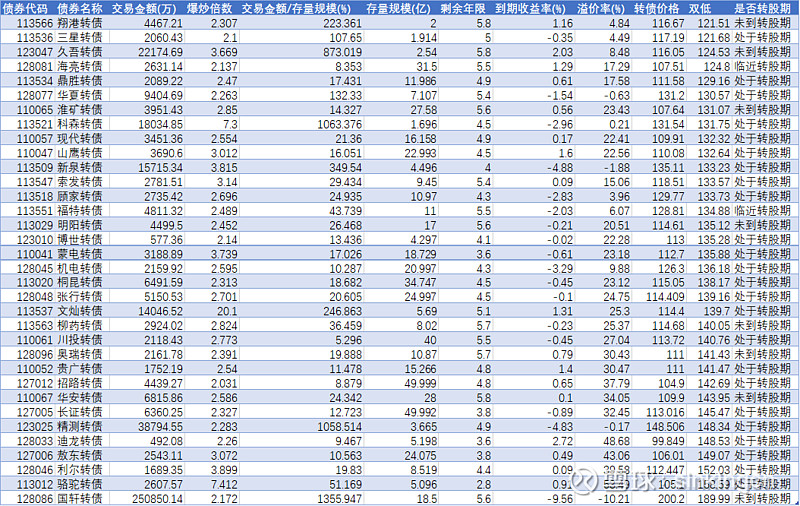Select the 淮矿转债 name cell
This screenshot has width=800, height=506.
pyautogui.click(x=79, y=110)
